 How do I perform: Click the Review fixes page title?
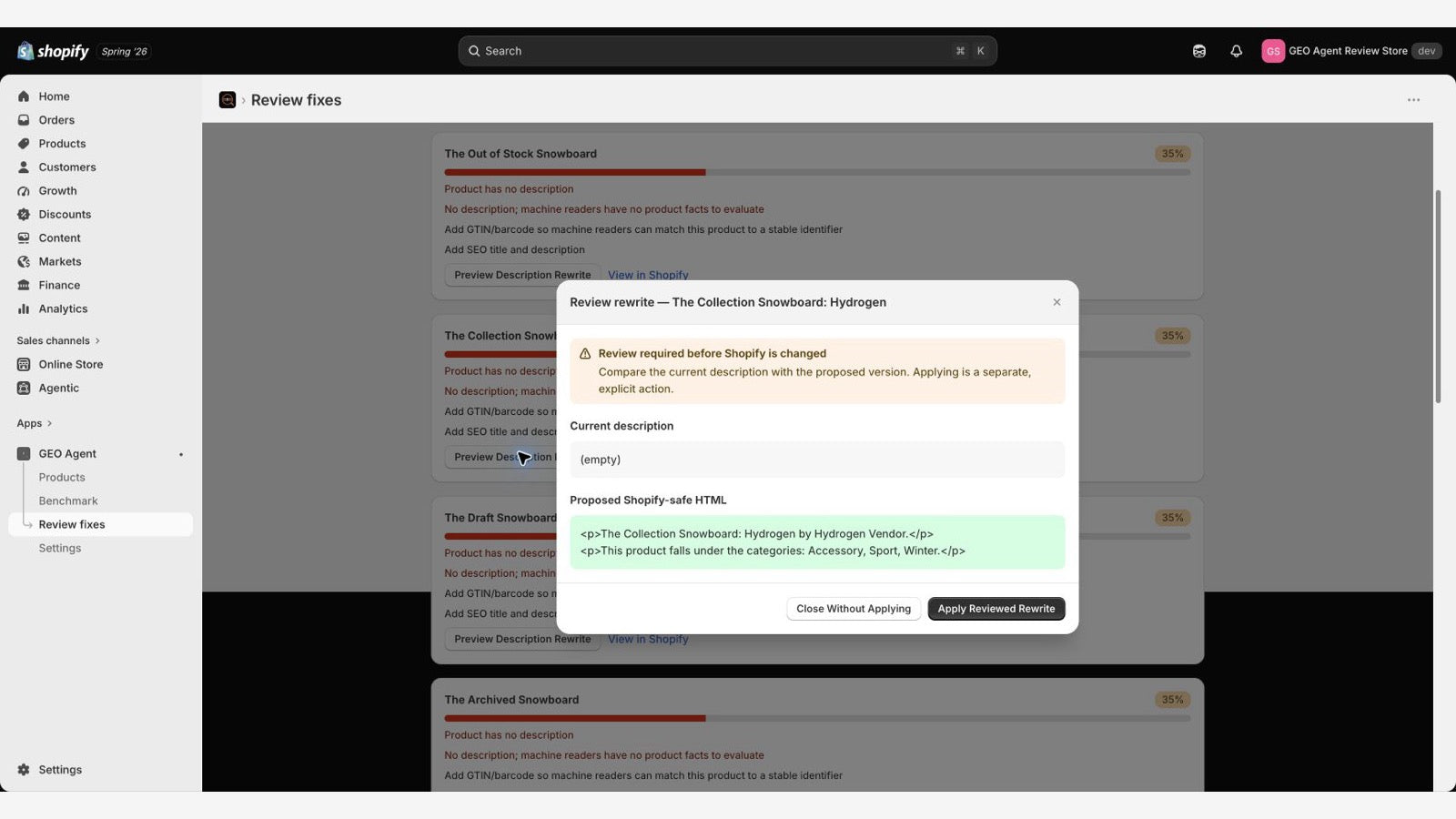tap(296, 100)
